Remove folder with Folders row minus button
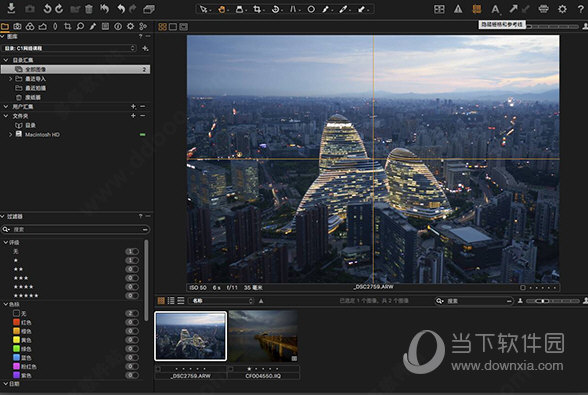 [x=142, y=116]
